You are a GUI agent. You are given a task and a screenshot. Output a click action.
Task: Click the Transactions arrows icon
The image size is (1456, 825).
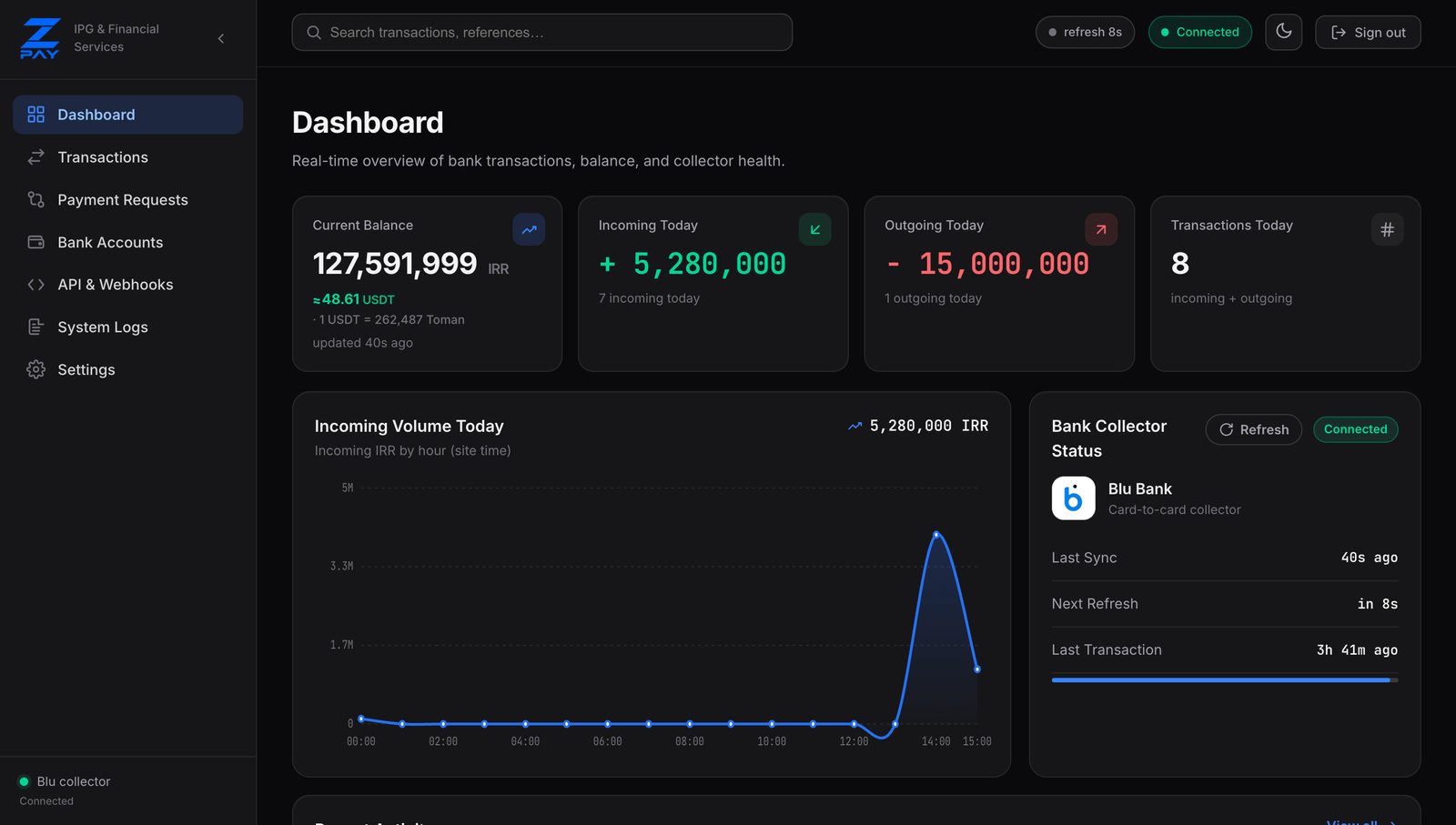(x=35, y=157)
